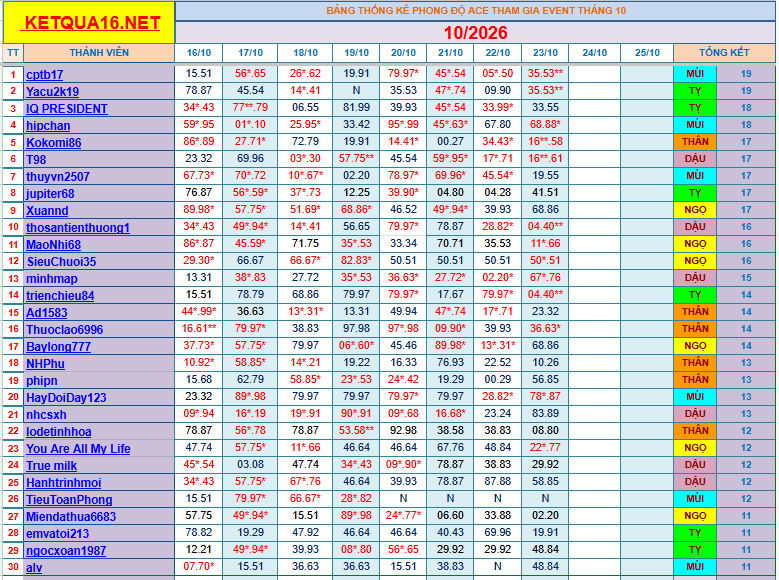The width and height of the screenshot is (779, 580).
Task: Click the 23/10 column header
Action: click(x=545, y=53)
